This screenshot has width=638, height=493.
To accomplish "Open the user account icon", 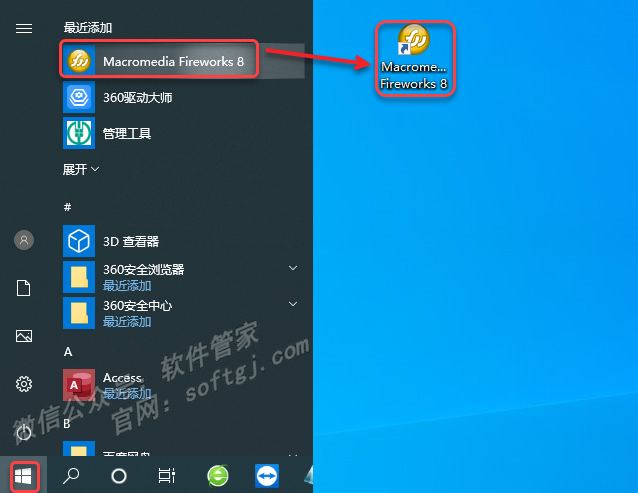I will 24,240.
